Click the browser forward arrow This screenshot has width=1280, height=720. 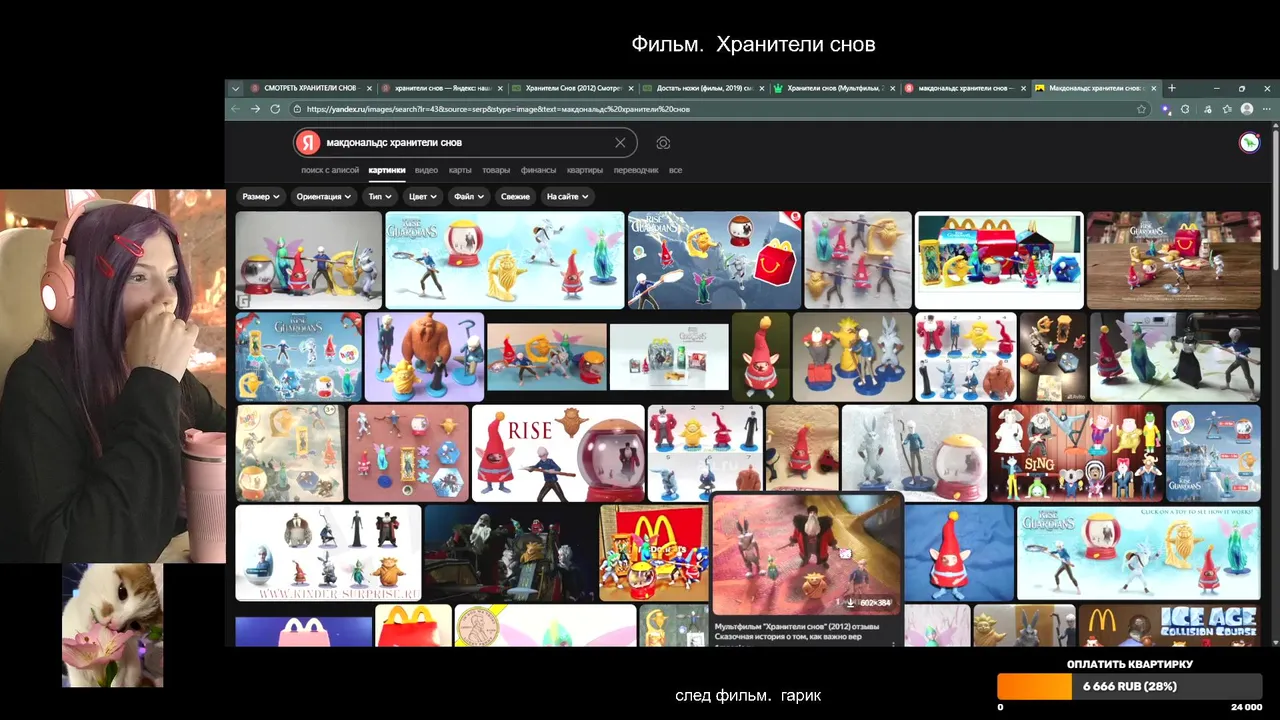pyautogui.click(x=255, y=109)
